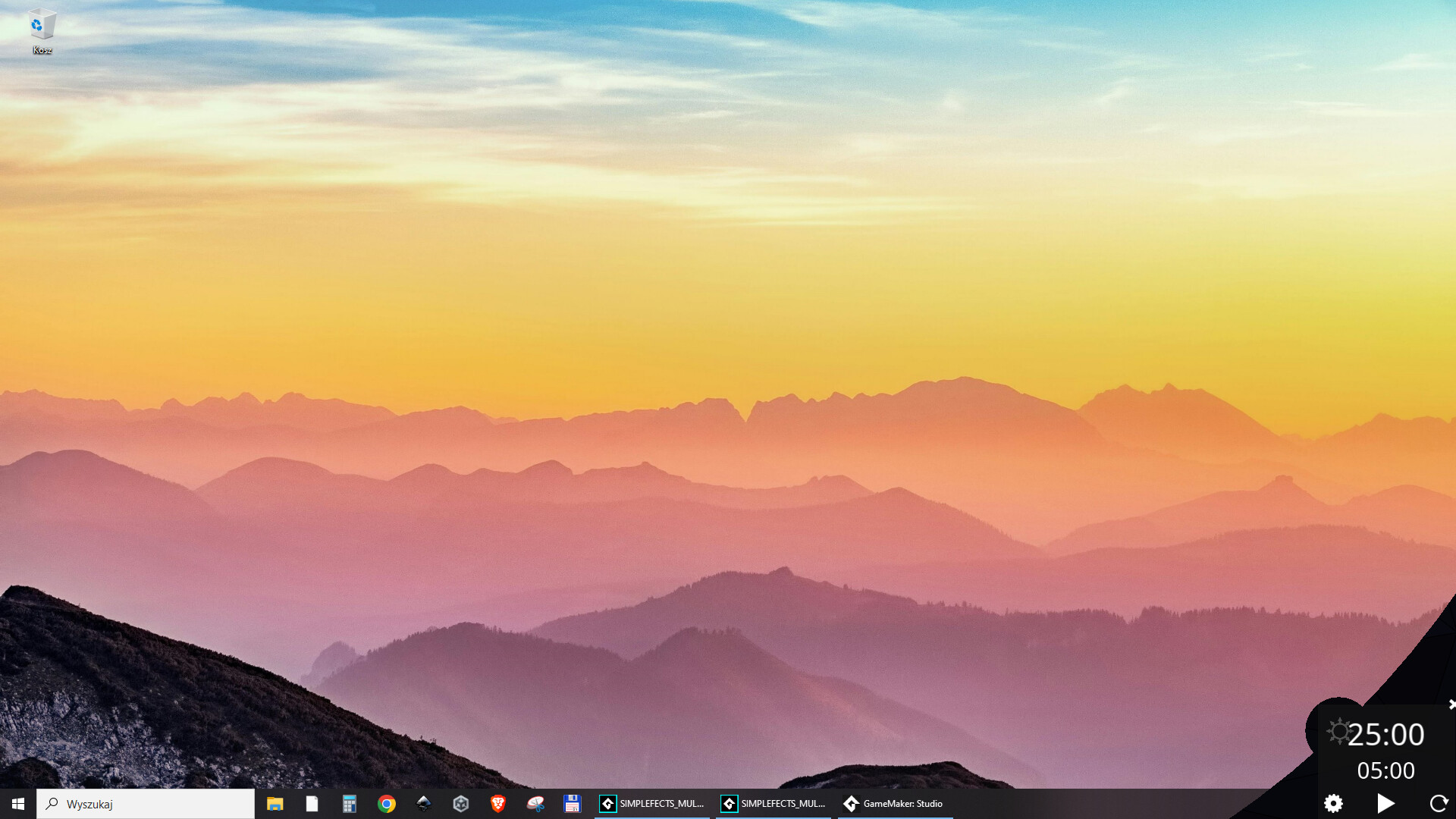The image size is (1456, 819).
Task: Open Inkscape from the taskbar
Action: coord(423,803)
